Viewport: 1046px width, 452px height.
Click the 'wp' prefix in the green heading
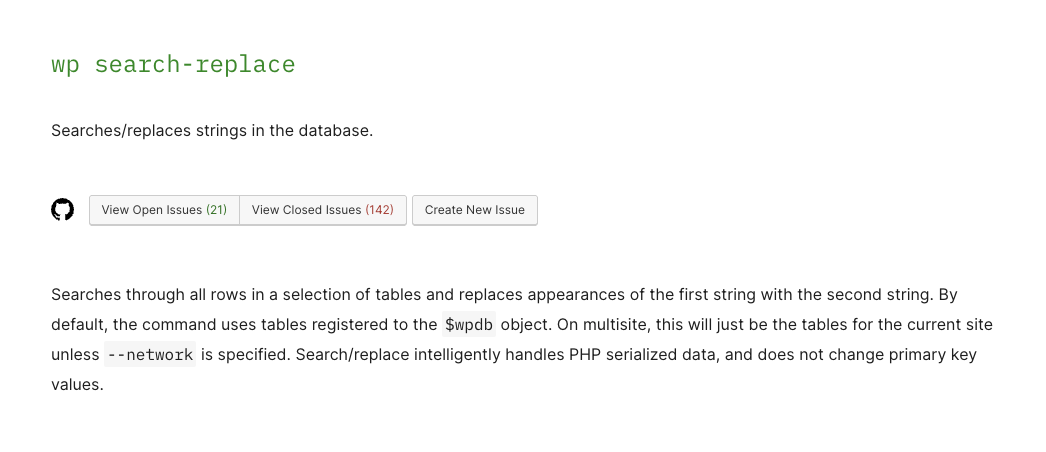[x=65, y=65]
